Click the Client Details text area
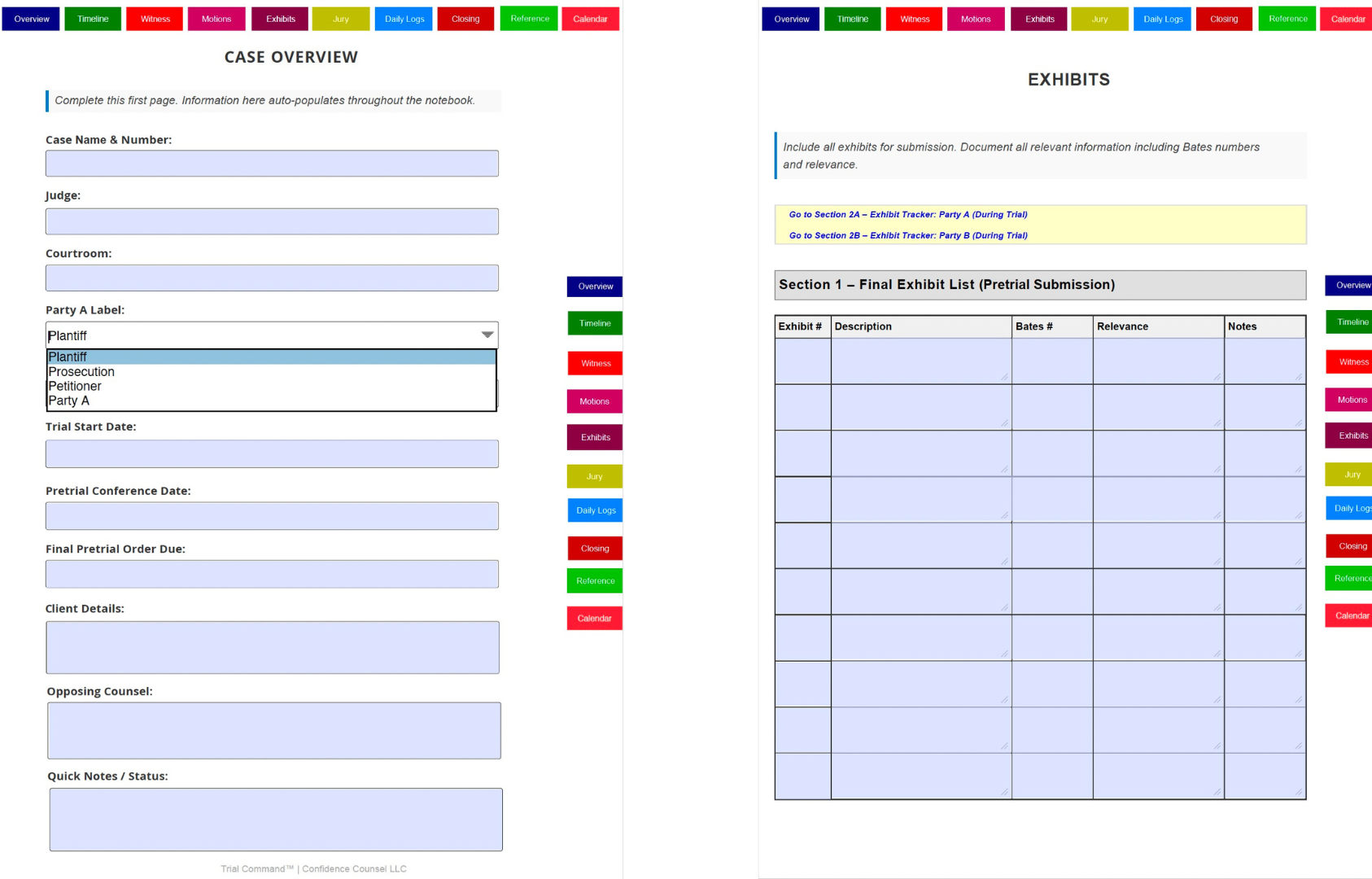The height and width of the screenshot is (879, 1372). click(x=273, y=648)
